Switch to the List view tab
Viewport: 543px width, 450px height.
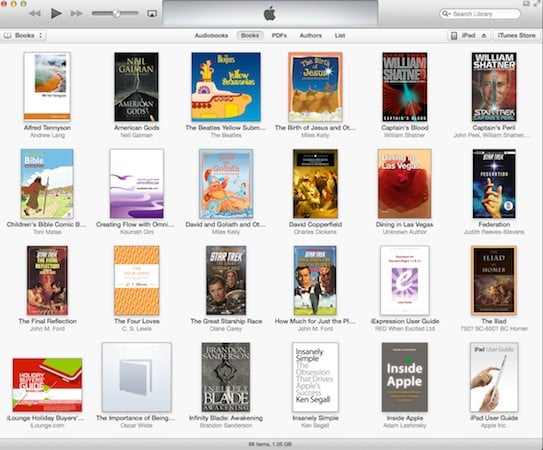(340, 35)
